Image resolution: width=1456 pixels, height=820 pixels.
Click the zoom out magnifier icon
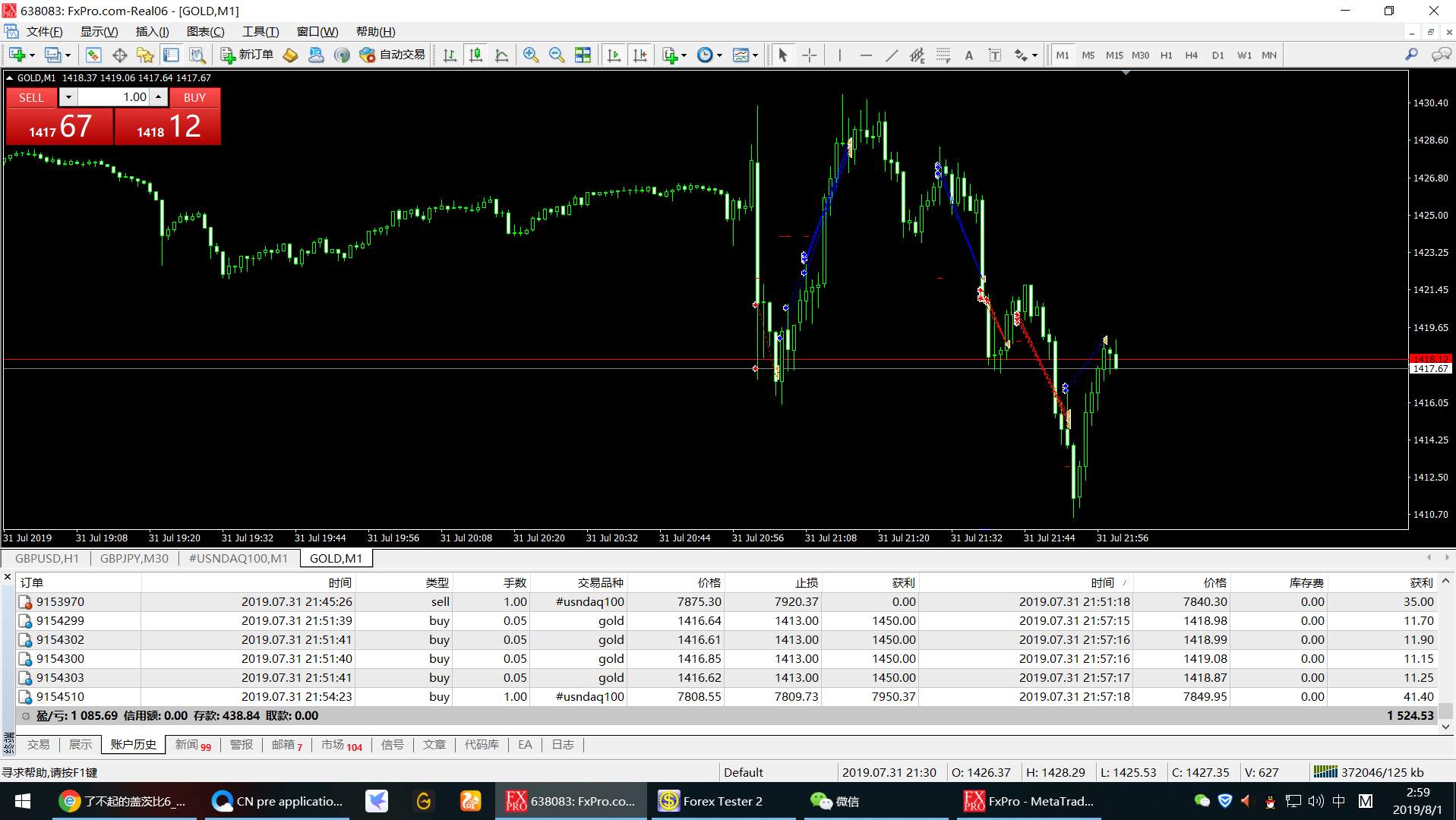tap(557, 55)
